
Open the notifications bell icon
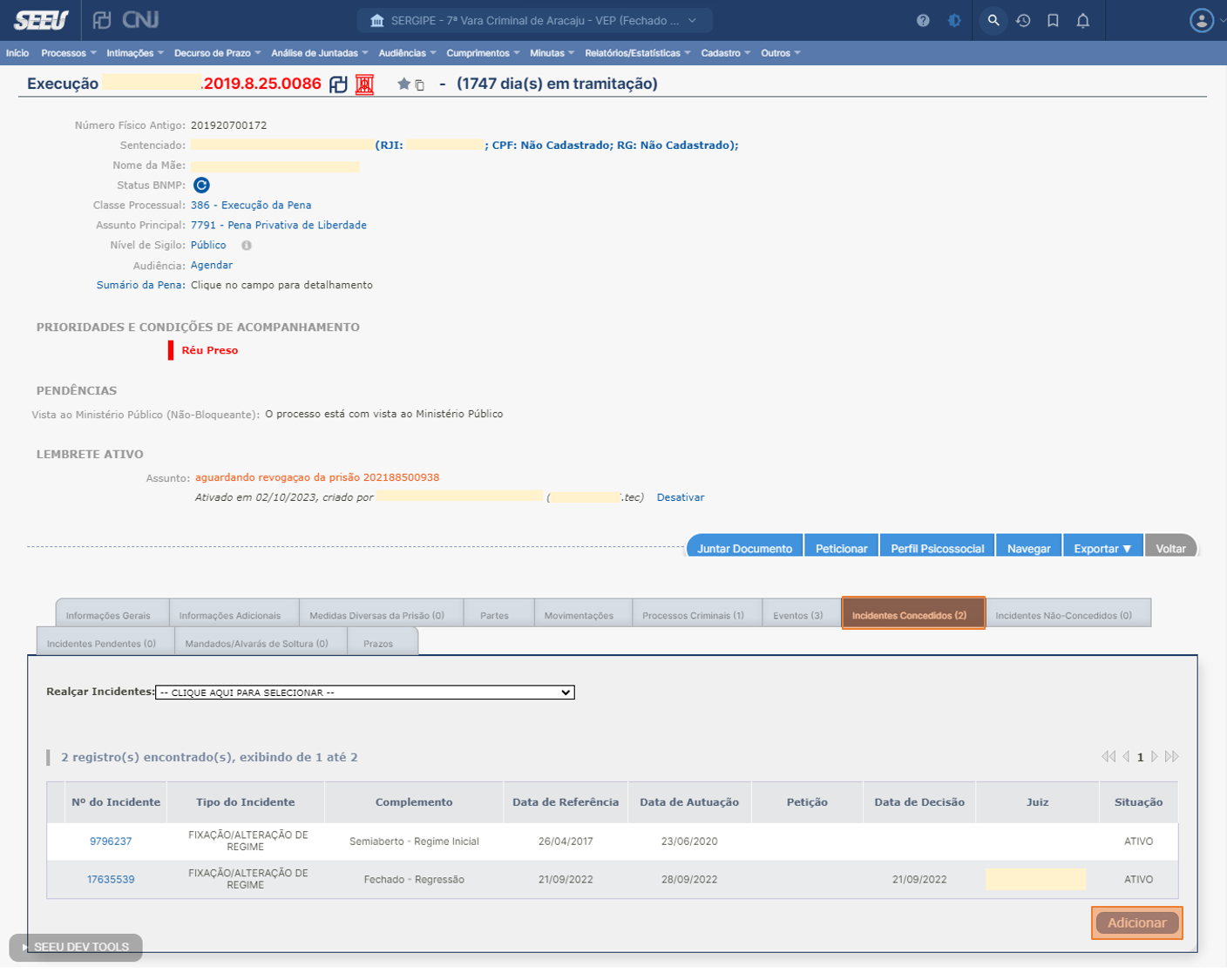[x=1083, y=20]
